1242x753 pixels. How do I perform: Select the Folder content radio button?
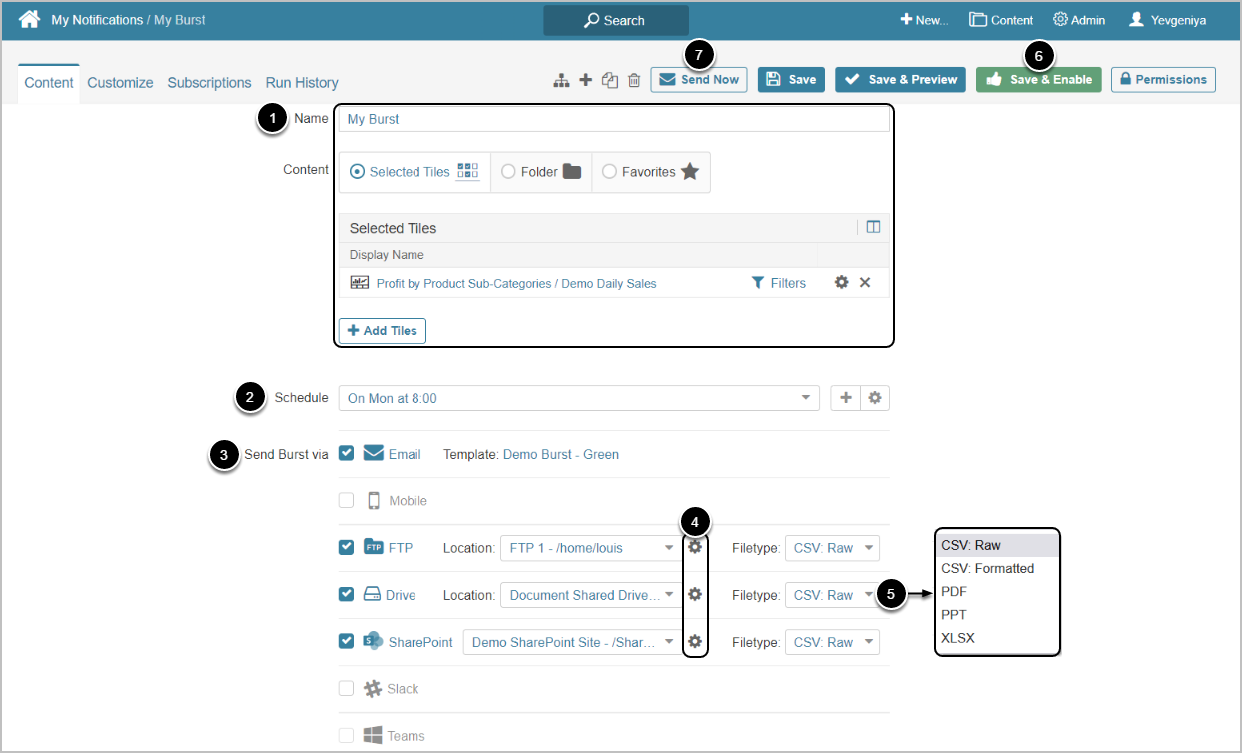[x=508, y=172]
